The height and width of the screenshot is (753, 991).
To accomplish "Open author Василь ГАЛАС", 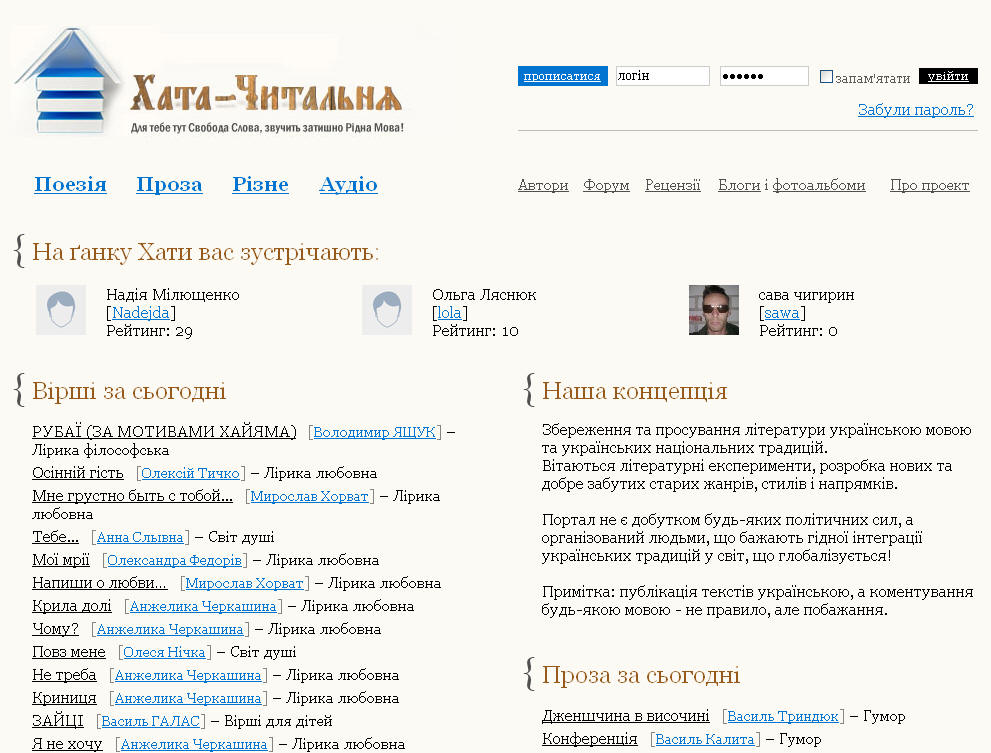I will [150, 721].
